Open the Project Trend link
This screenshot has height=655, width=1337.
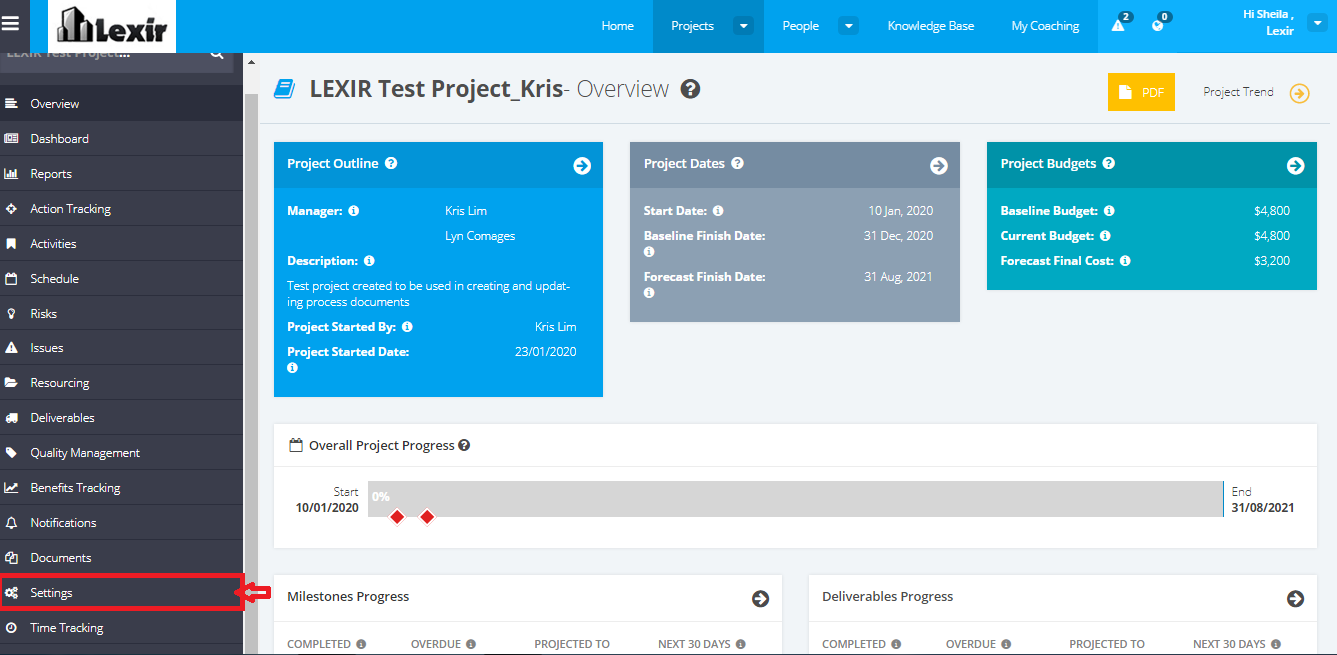click(1238, 92)
